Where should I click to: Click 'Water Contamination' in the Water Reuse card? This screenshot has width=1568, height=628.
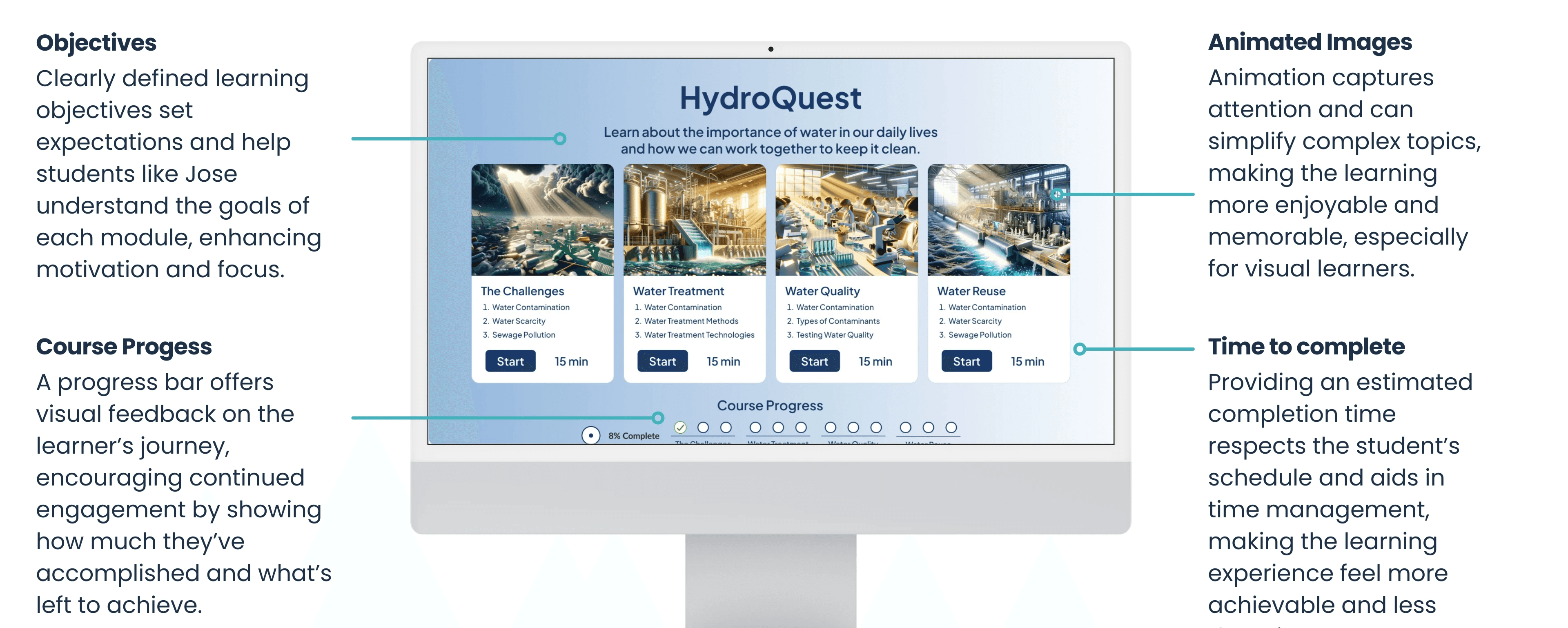coord(987,307)
